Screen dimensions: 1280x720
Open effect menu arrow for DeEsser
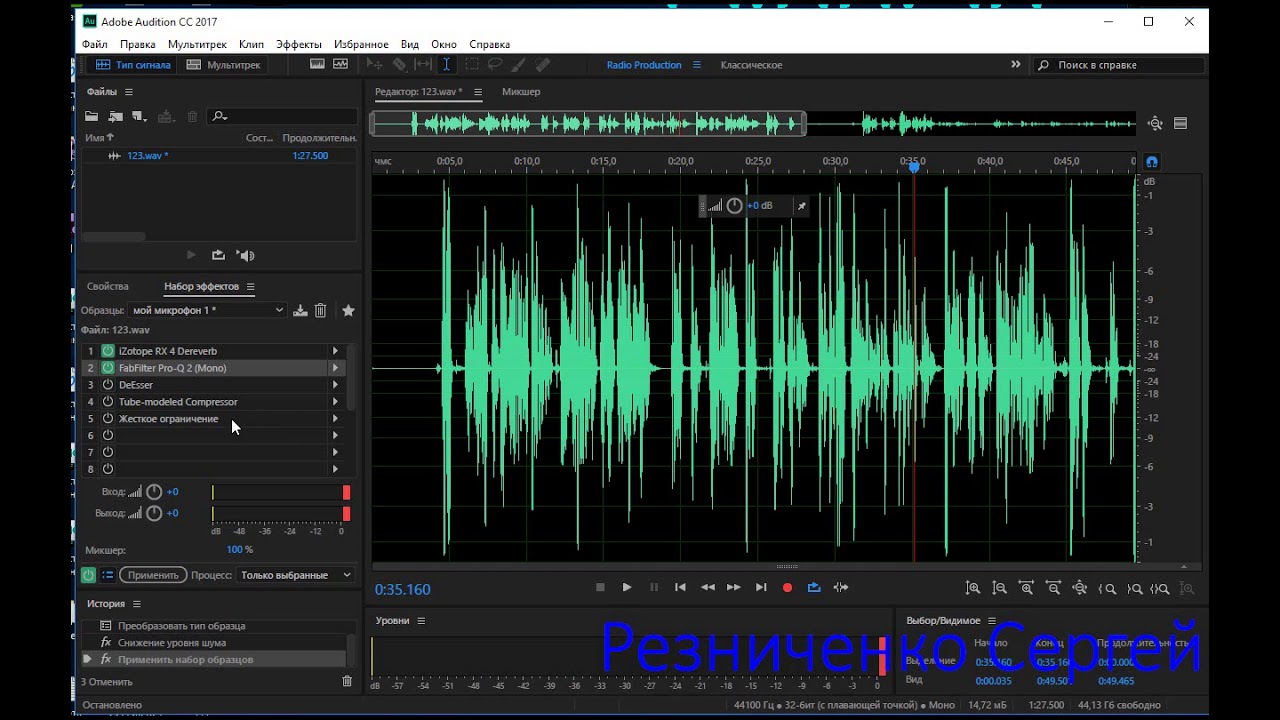(335, 385)
